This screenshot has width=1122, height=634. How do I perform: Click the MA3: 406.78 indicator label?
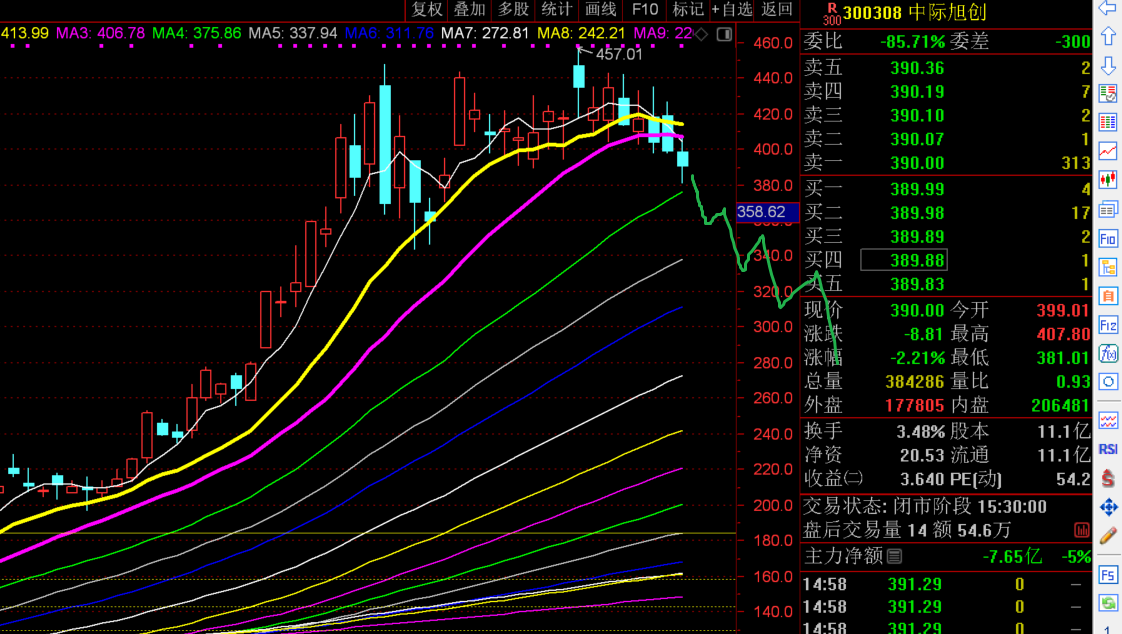[x=100, y=33]
